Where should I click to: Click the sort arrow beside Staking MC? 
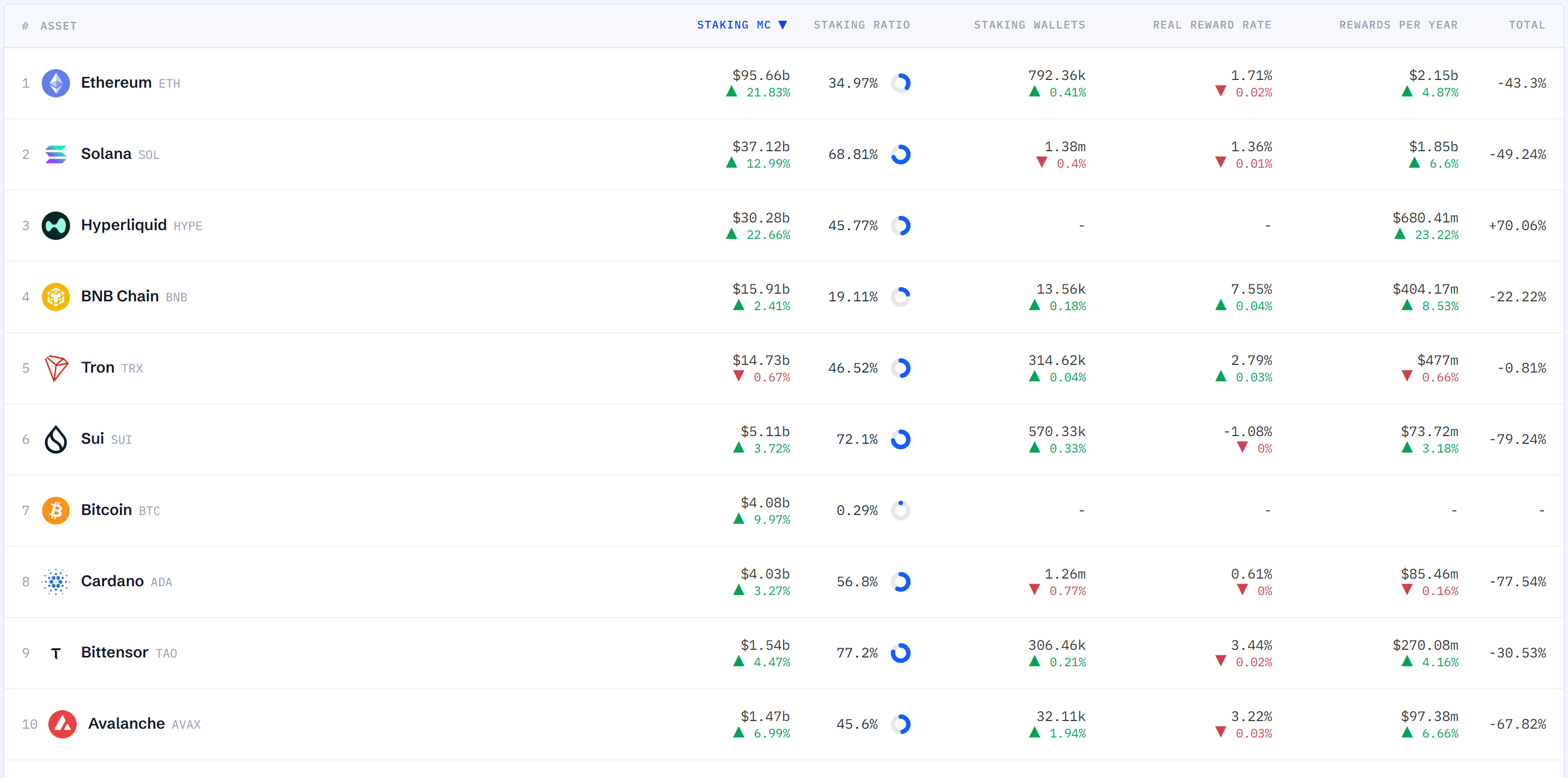tap(783, 25)
